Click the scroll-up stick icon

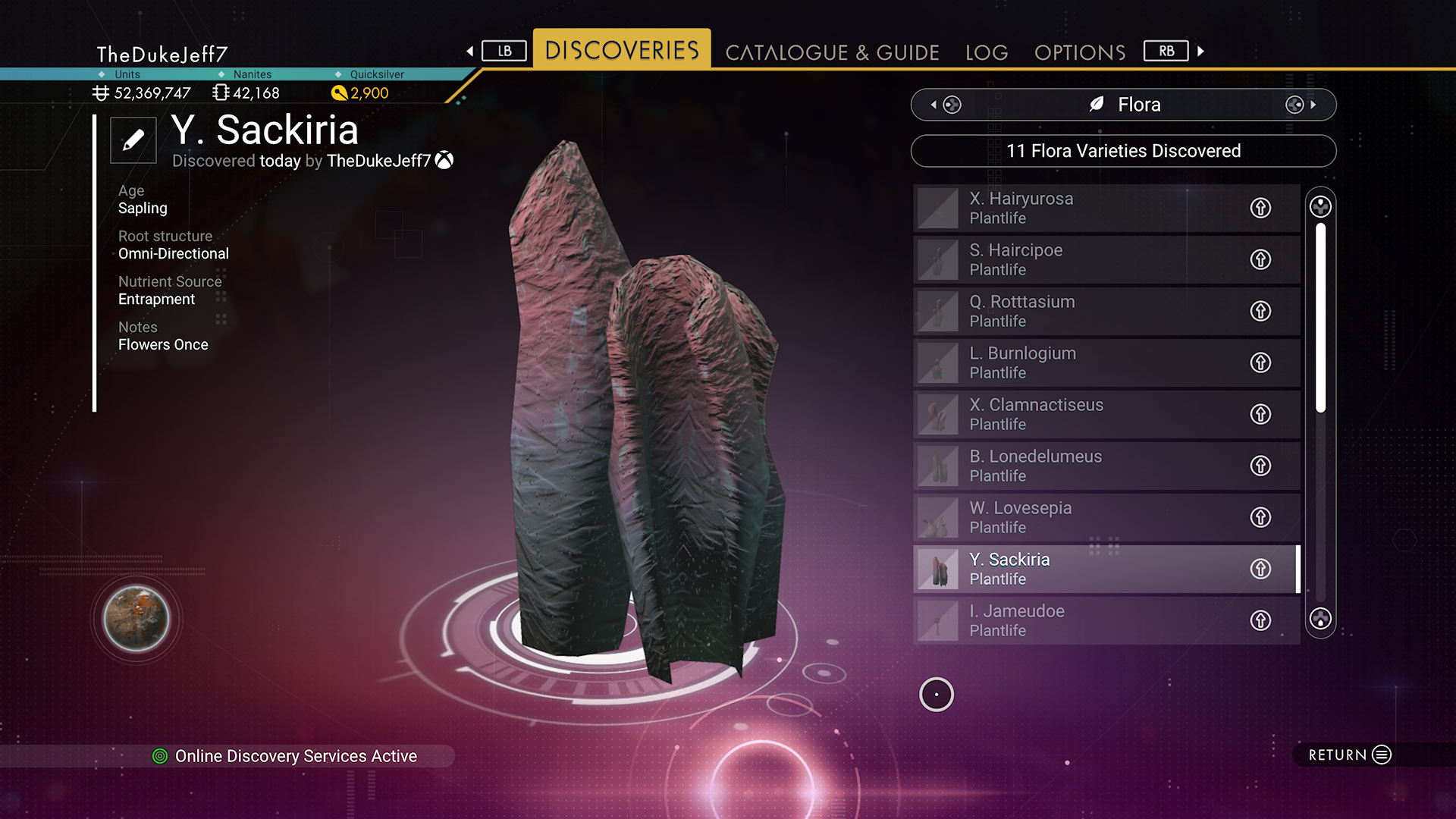click(1320, 206)
